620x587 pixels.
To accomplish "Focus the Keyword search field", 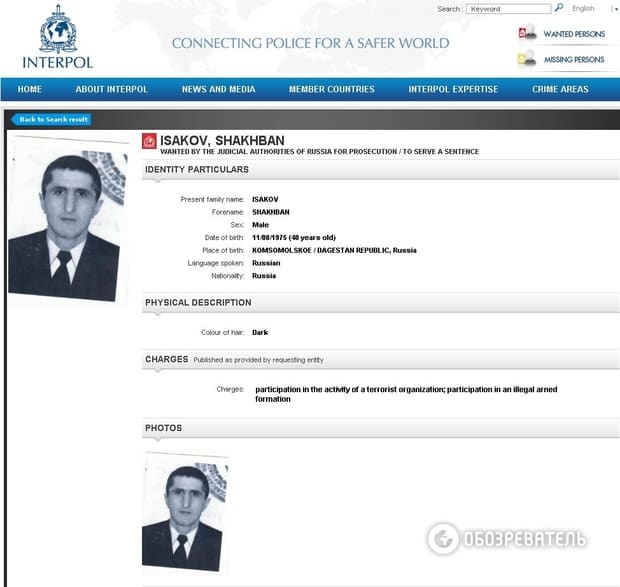I will (x=508, y=9).
